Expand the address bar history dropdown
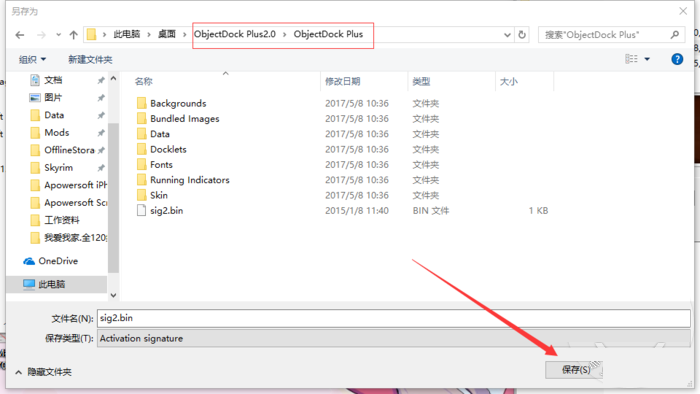 507,35
